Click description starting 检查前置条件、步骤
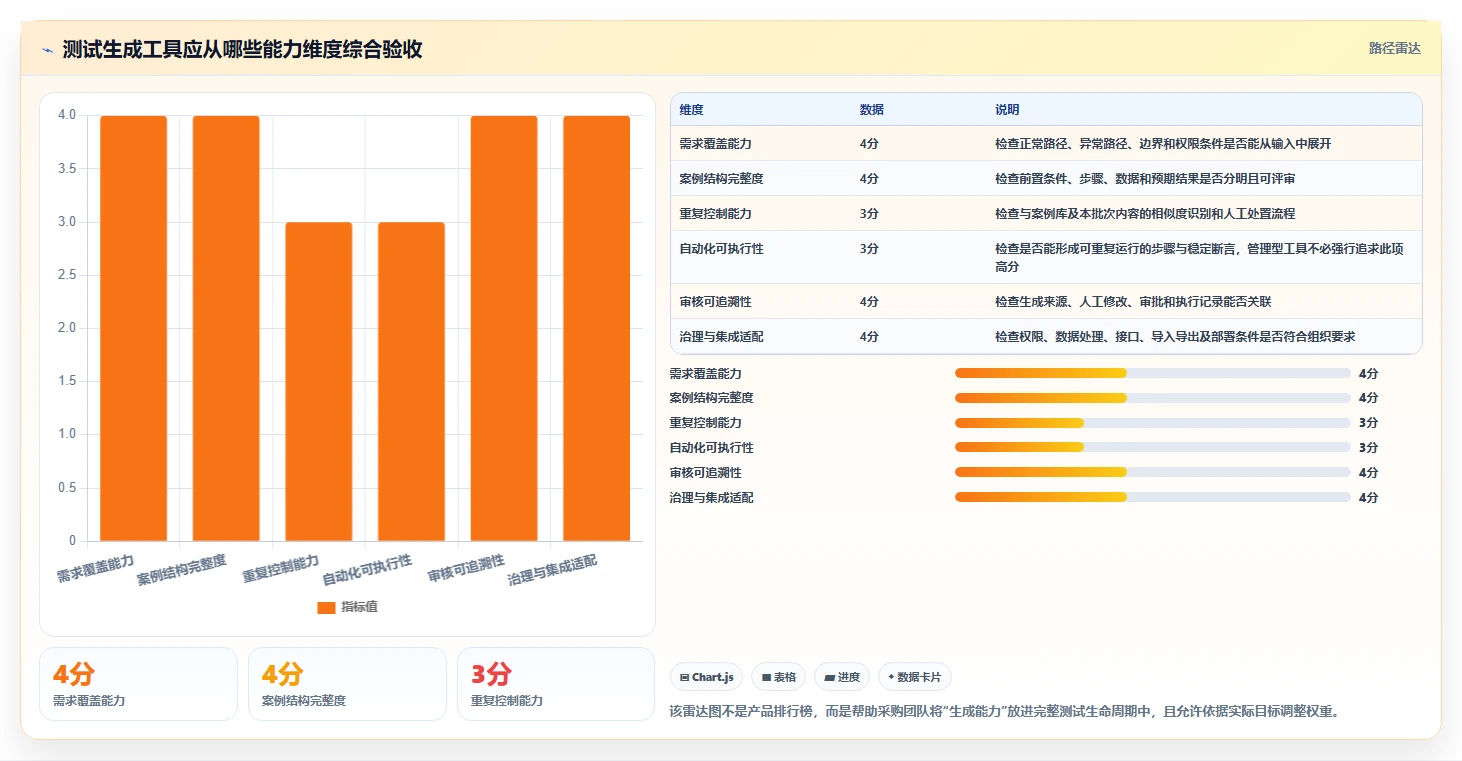Viewport: 1462px width, 761px height. (1145, 179)
